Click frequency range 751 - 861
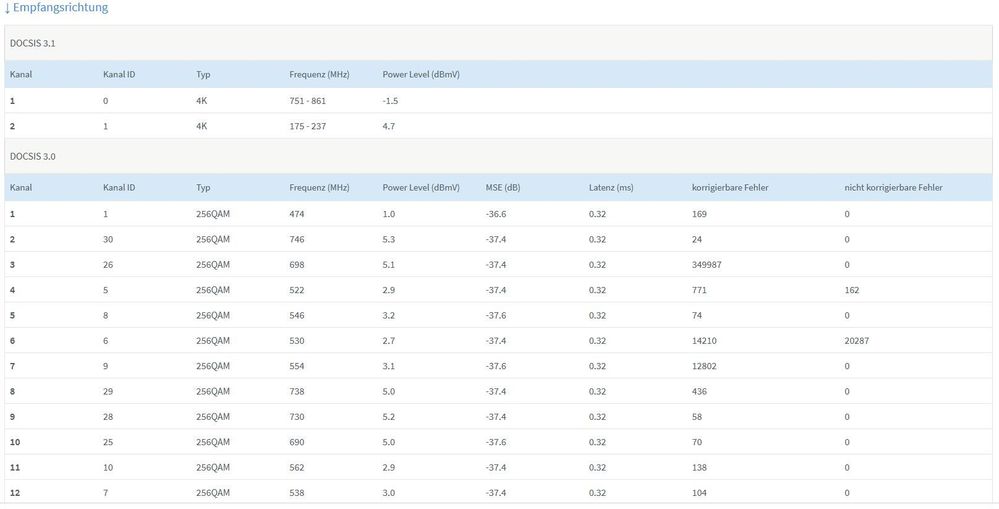This screenshot has width=999, height=509. [x=307, y=101]
